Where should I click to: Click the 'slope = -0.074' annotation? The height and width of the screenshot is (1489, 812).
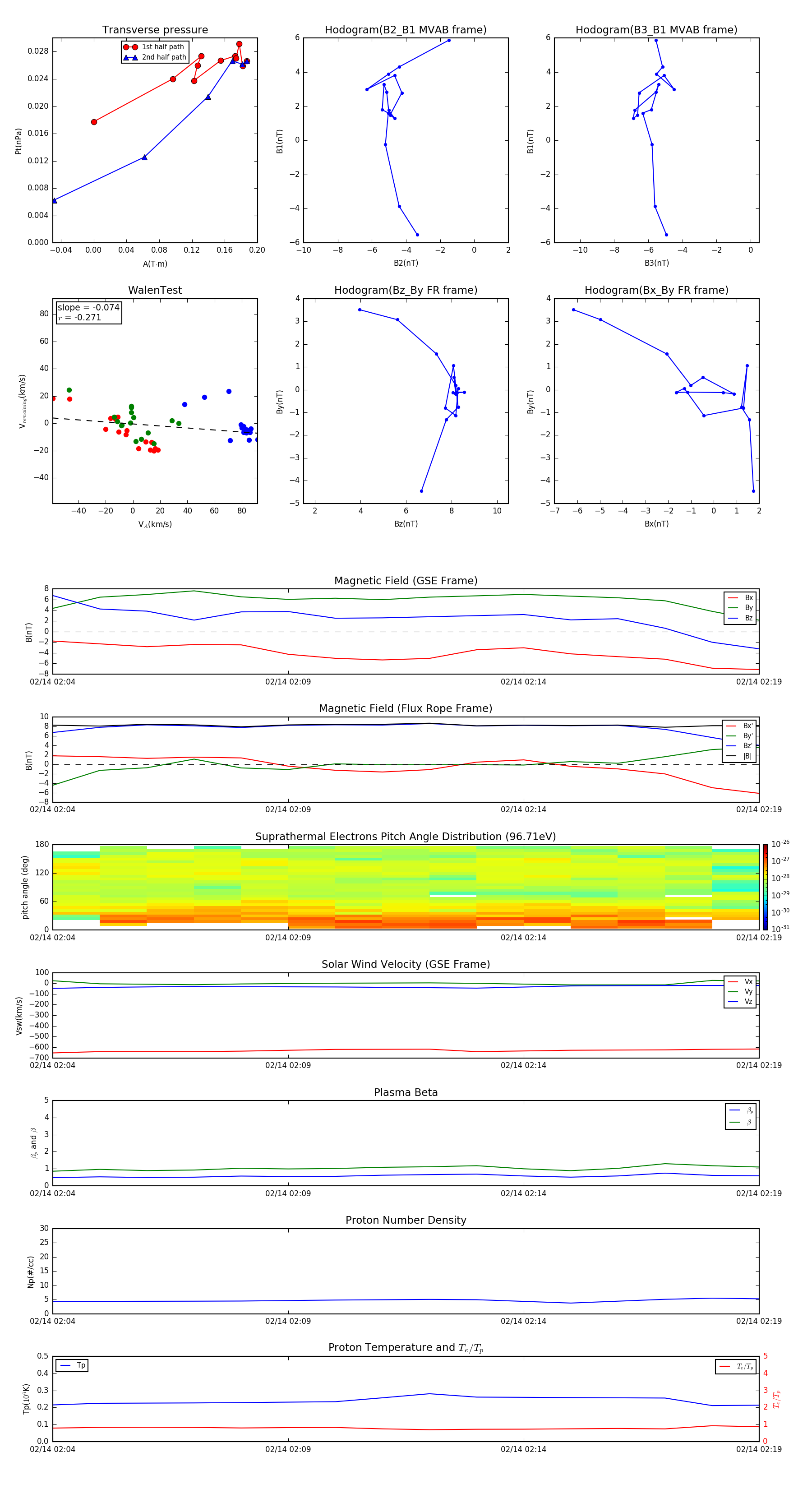point(88,308)
